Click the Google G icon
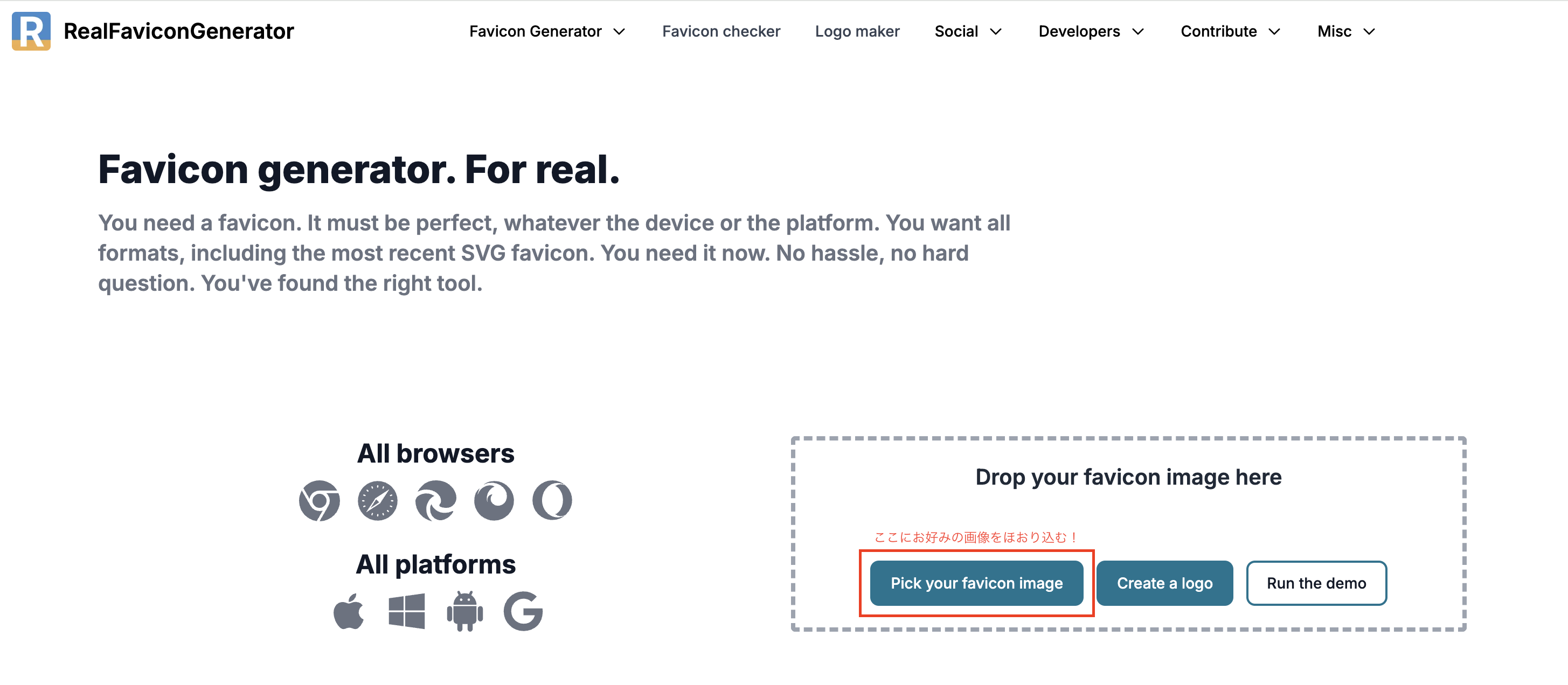 [524, 611]
